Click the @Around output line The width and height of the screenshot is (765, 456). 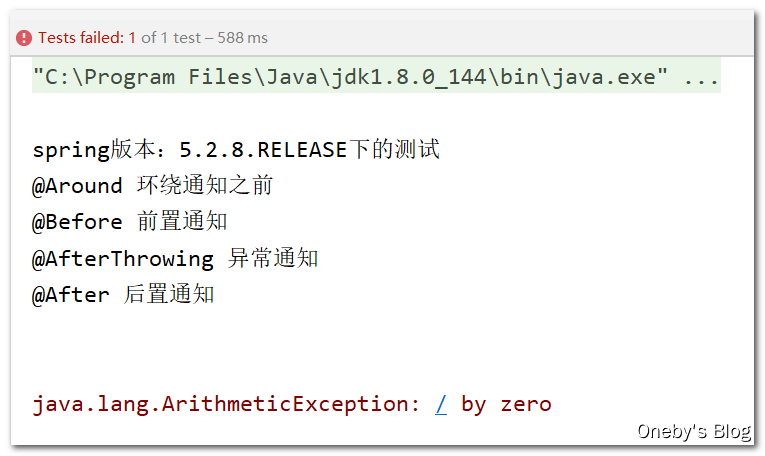153,185
